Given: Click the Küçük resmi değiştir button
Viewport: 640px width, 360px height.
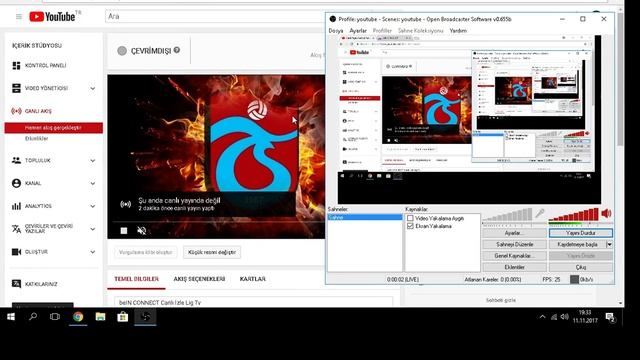Looking at the screenshot, I should (212, 252).
